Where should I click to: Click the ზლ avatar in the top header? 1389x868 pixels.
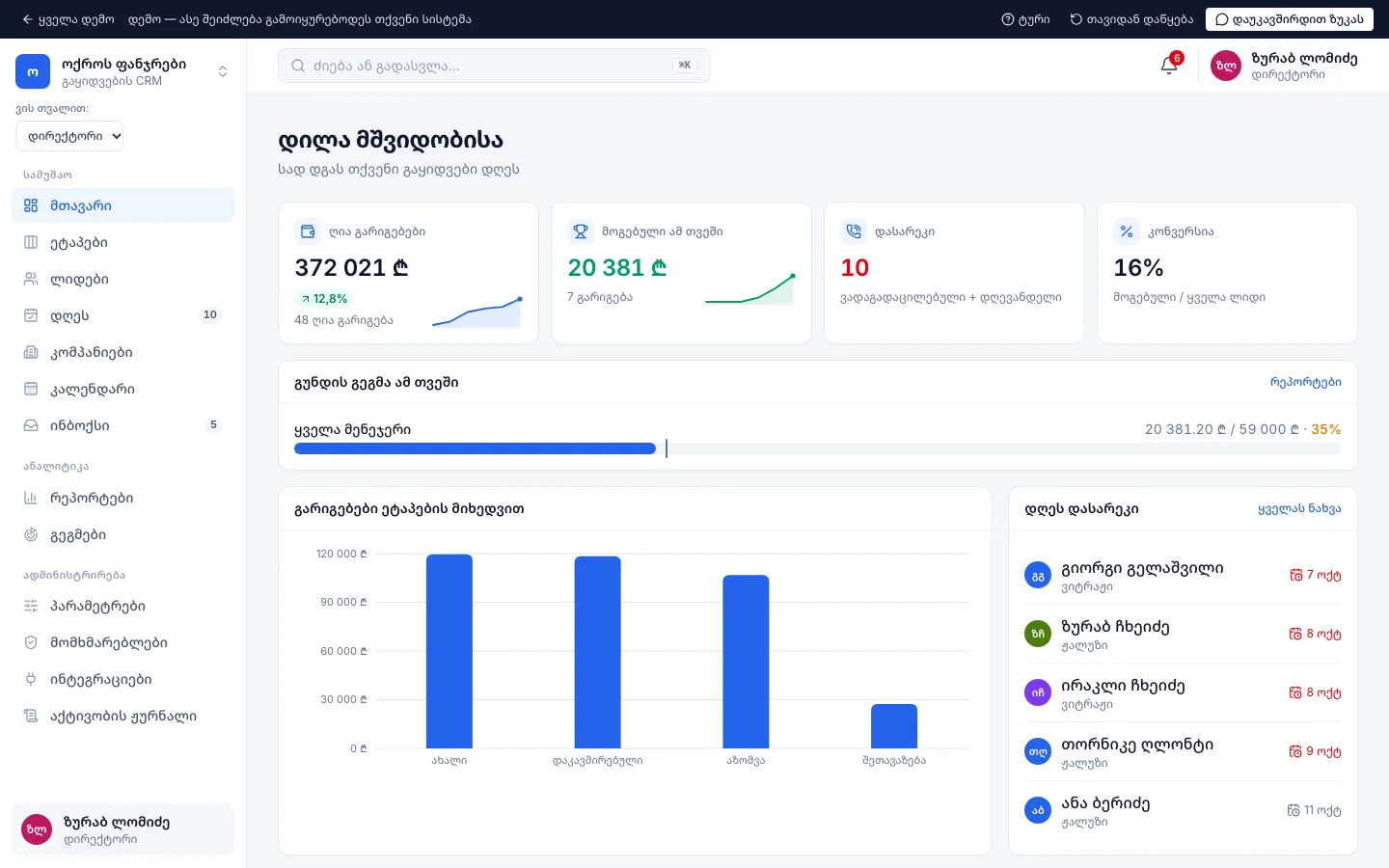click(1226, 66)
